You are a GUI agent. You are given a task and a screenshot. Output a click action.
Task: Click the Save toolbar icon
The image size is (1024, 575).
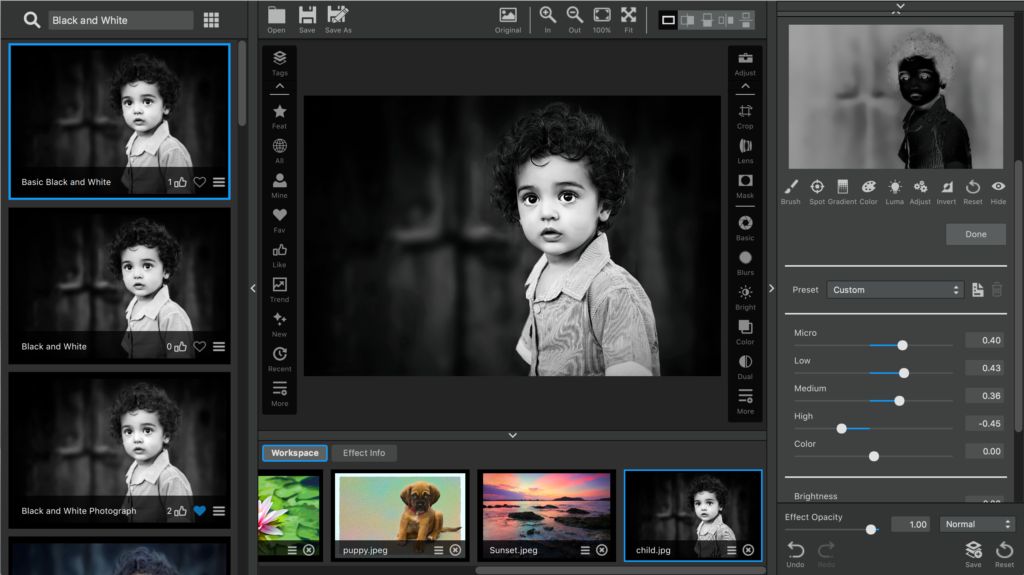[x=307, y=20]
